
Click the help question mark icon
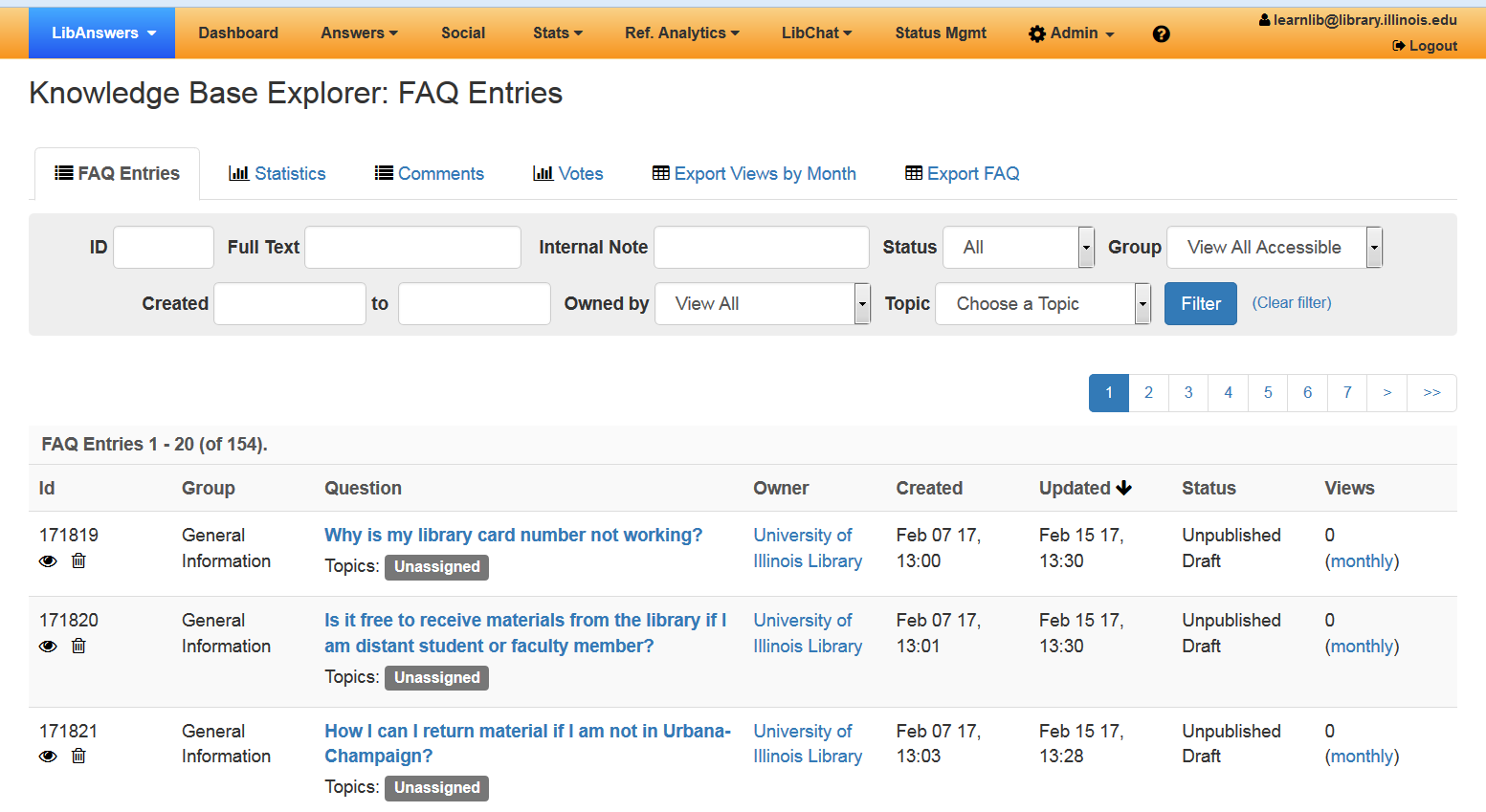1161,33
